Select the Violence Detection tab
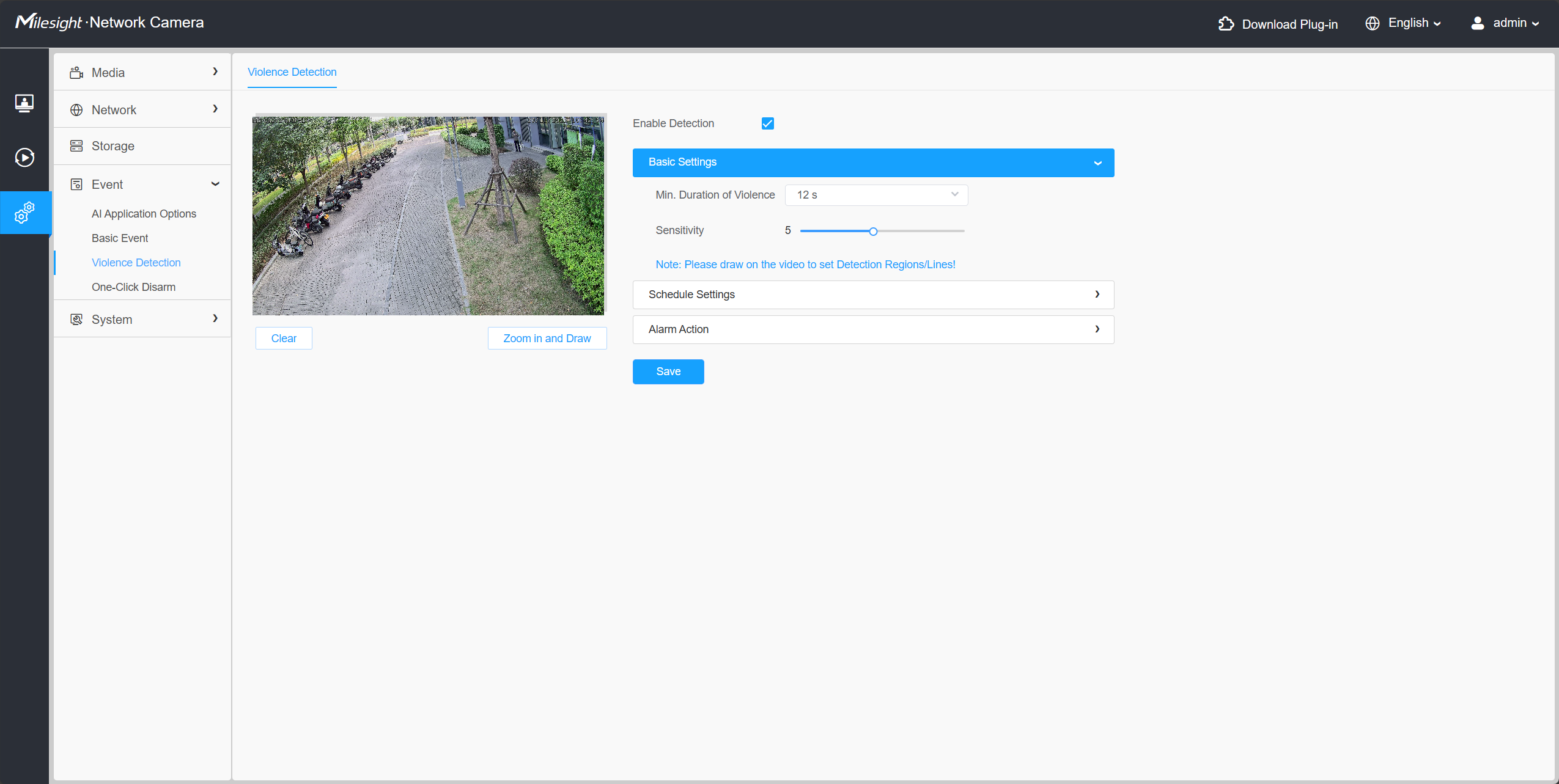The height and width of the screenshot is (784, 1559). (x=292, y=72)
